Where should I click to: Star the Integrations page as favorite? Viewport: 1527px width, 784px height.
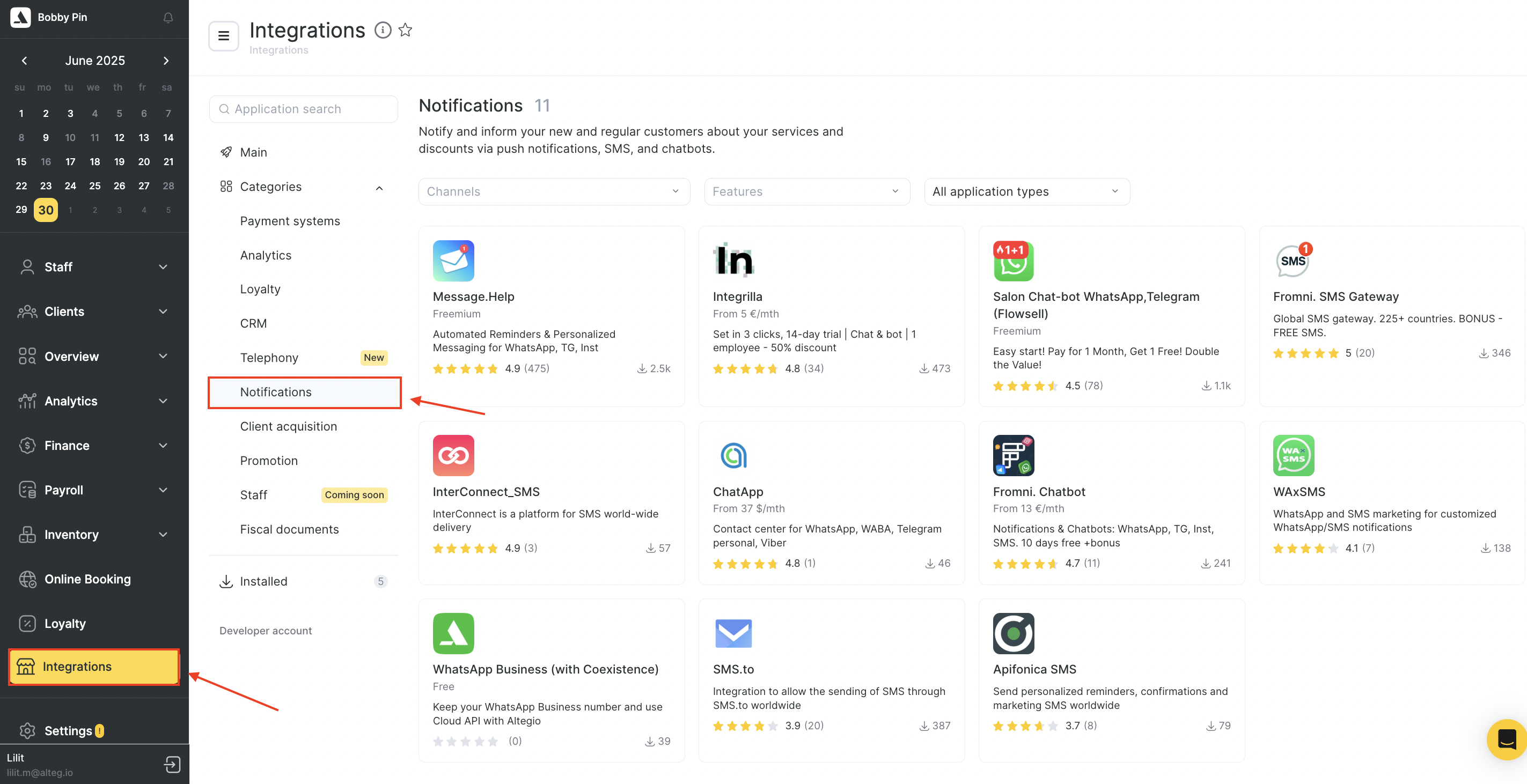406,30
